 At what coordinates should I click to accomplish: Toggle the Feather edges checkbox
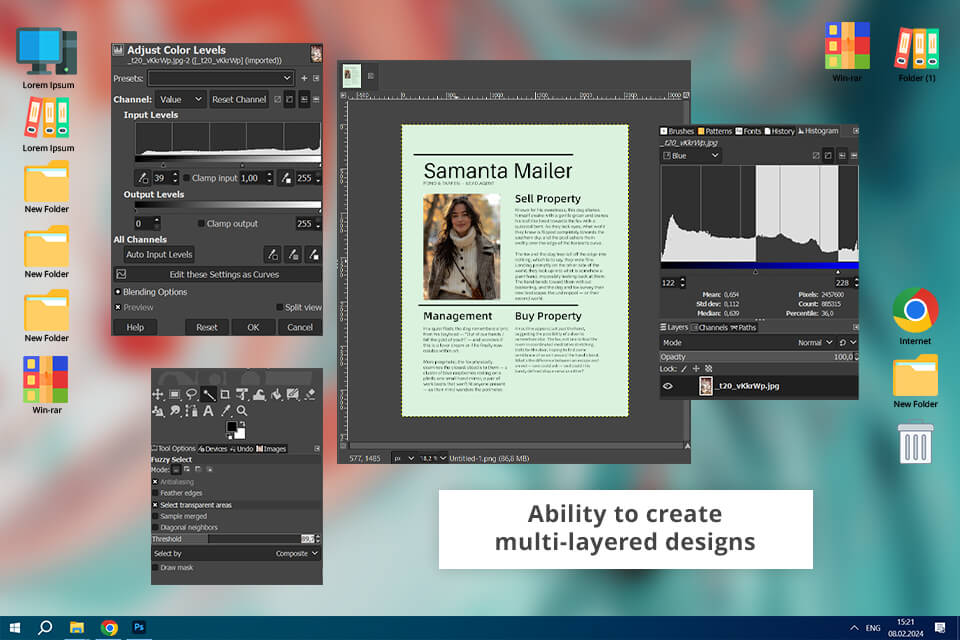click(x=156, y=494)
